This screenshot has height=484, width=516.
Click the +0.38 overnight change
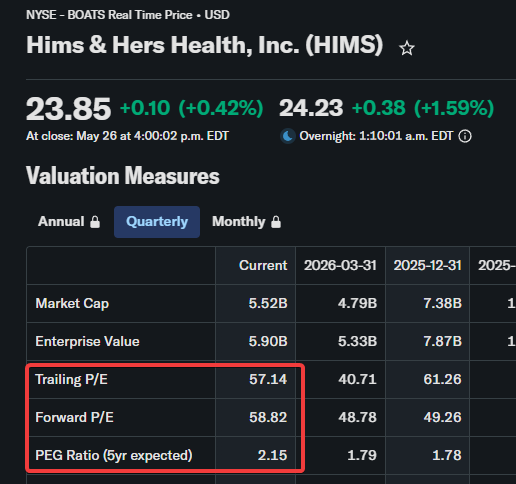[379, 108]
